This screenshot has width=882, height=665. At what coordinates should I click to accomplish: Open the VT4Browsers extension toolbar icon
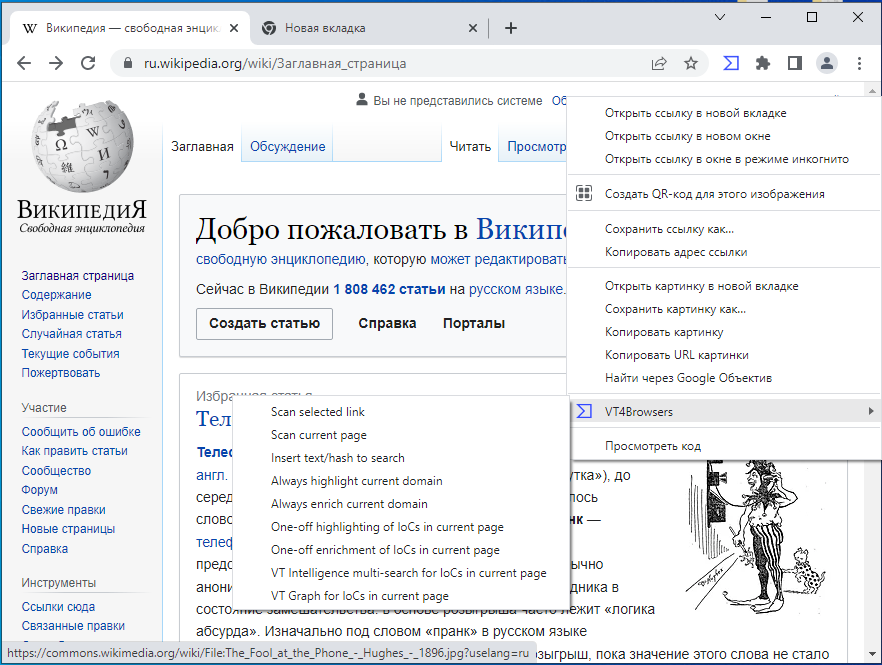[x=731, y=63]
